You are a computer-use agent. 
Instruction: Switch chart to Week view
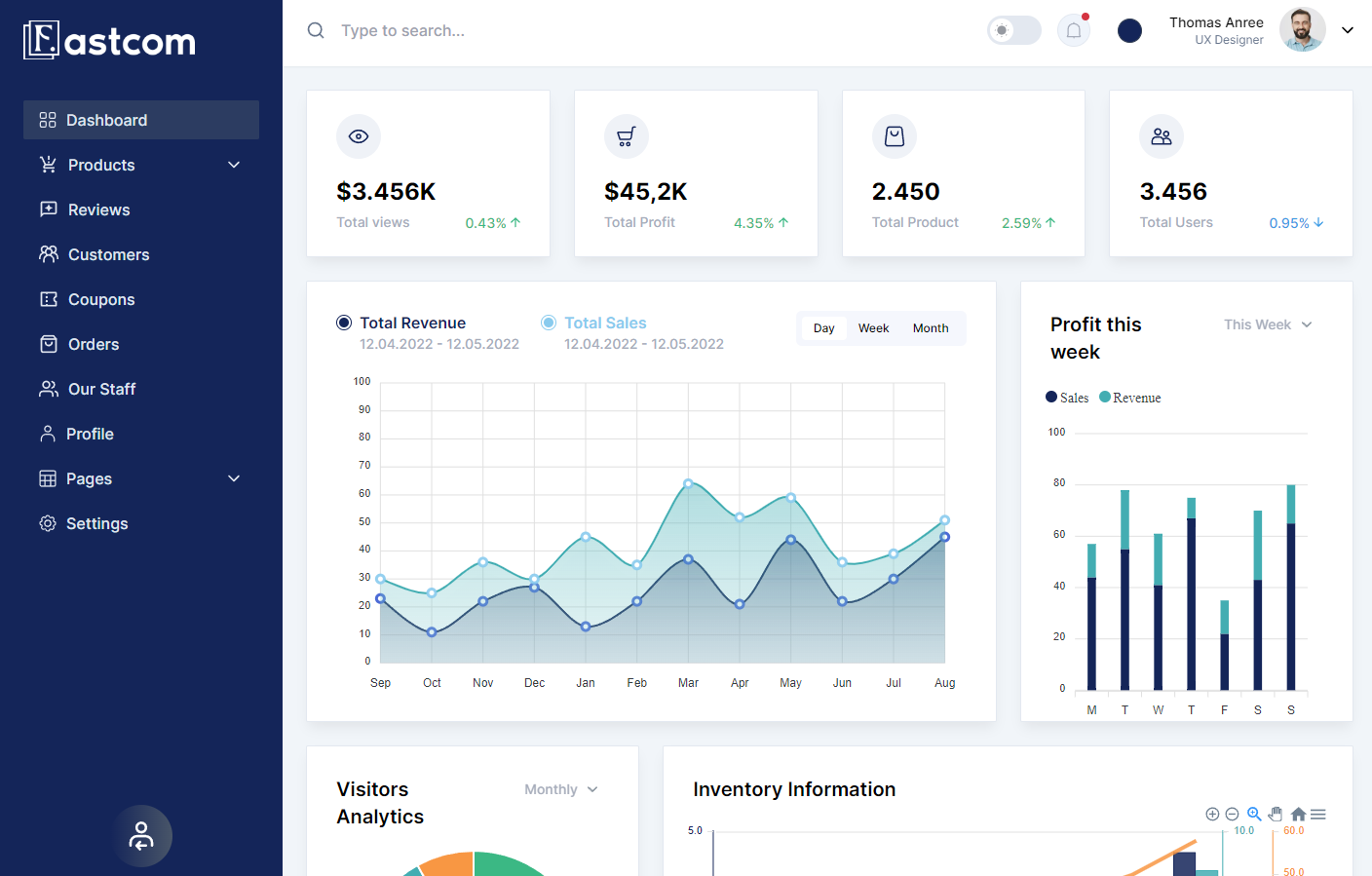873,328
